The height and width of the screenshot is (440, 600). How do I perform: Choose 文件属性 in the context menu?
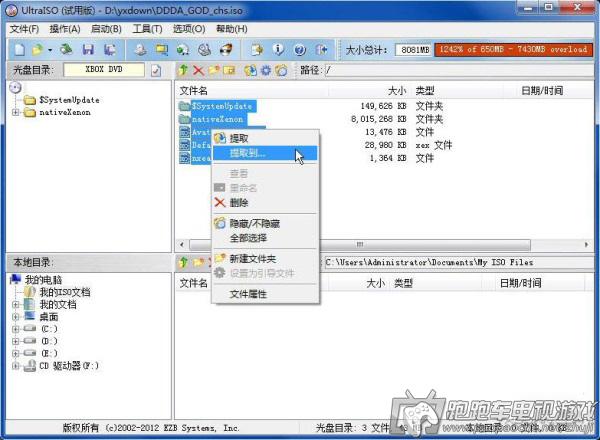tap(265, 294)
